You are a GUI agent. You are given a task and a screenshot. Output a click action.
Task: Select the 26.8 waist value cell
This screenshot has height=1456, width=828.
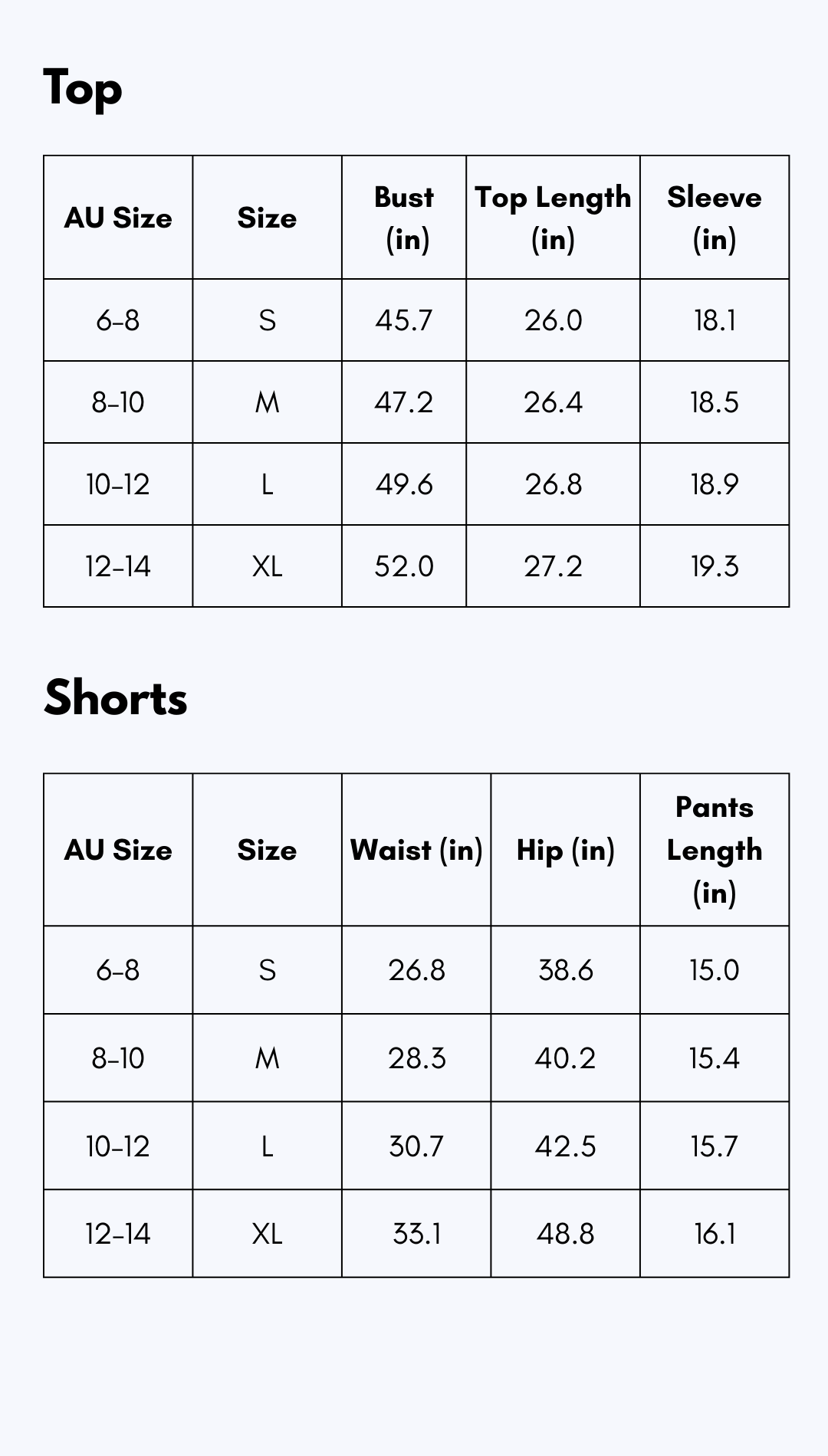pos(416,970)
